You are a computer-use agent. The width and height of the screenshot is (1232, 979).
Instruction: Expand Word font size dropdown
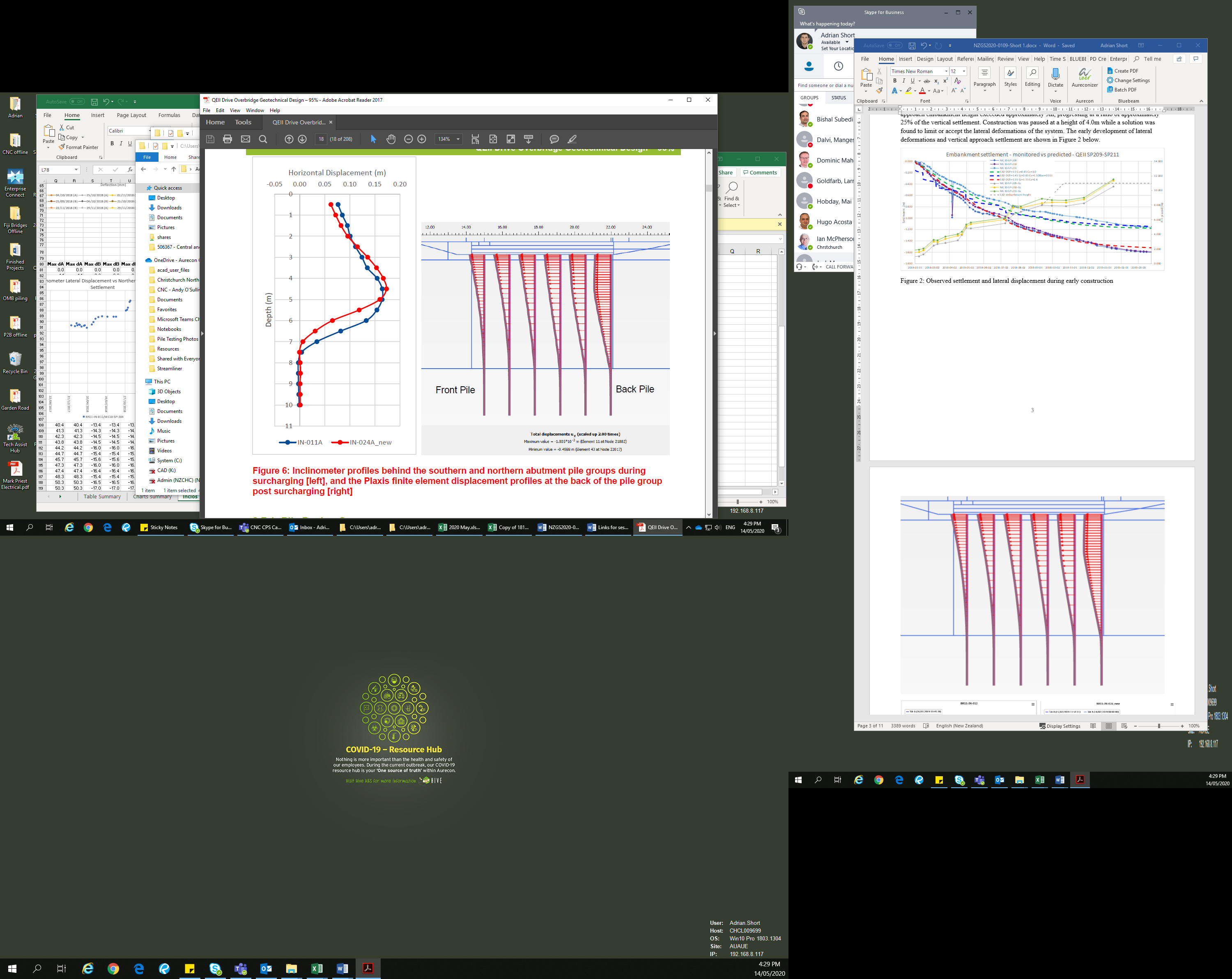[x=964, y=71]
